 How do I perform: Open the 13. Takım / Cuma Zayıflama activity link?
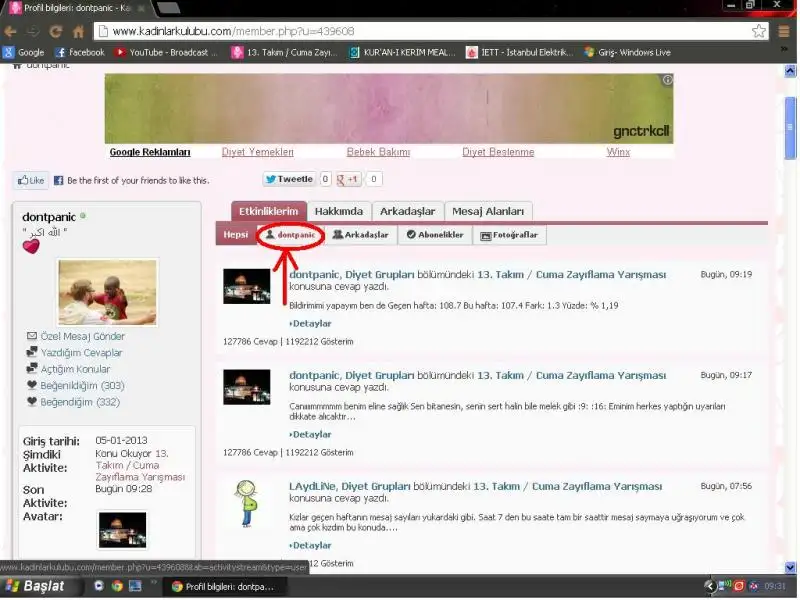pos(140,465)
